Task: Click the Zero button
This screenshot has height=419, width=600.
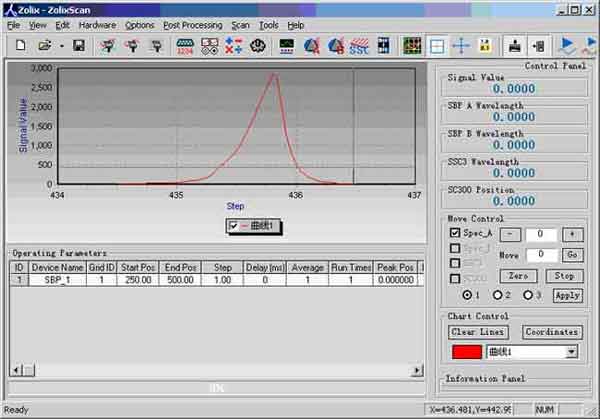Action: coord(517,275)
